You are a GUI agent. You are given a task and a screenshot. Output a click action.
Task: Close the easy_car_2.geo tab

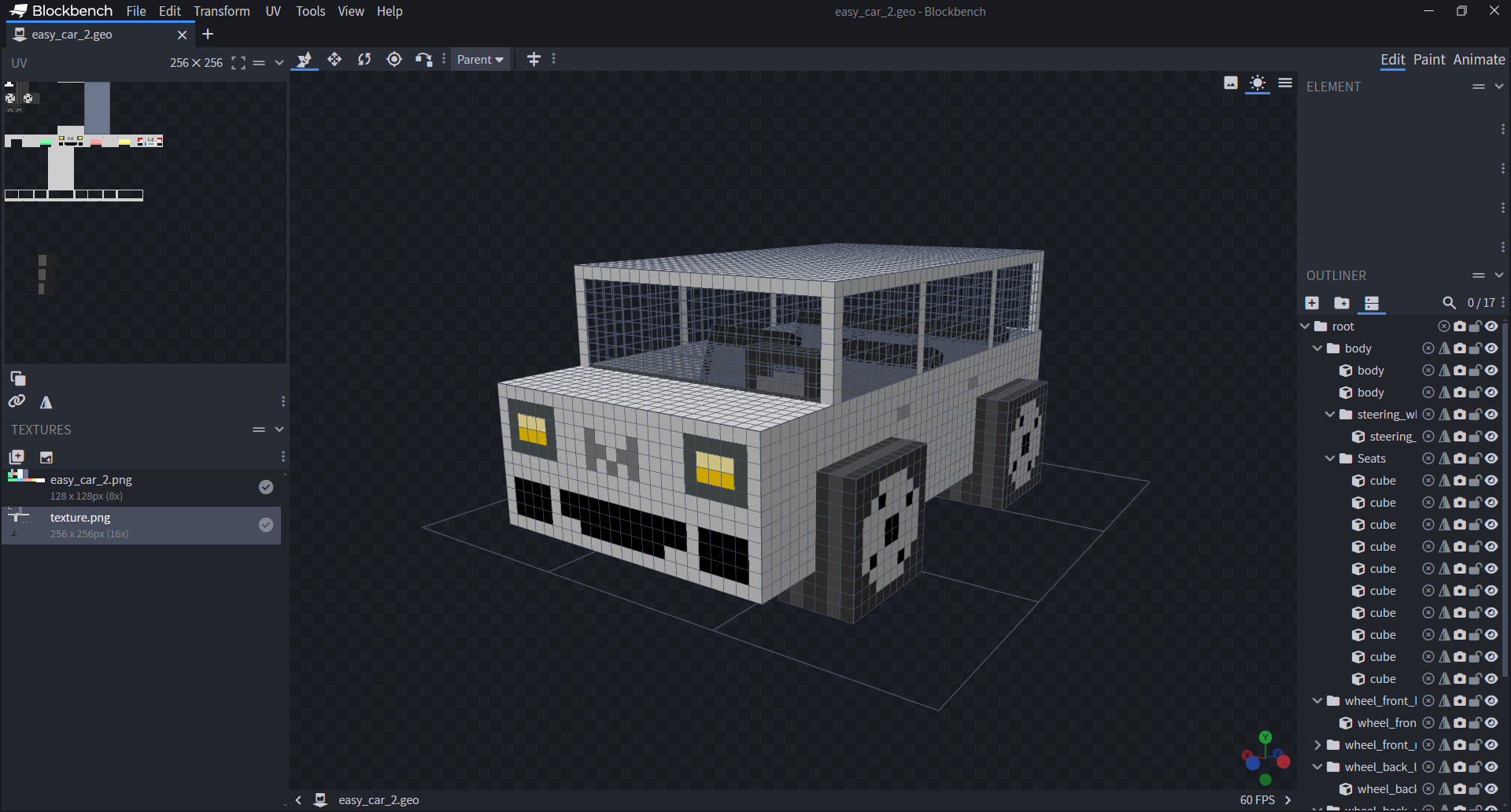point(182,35)
